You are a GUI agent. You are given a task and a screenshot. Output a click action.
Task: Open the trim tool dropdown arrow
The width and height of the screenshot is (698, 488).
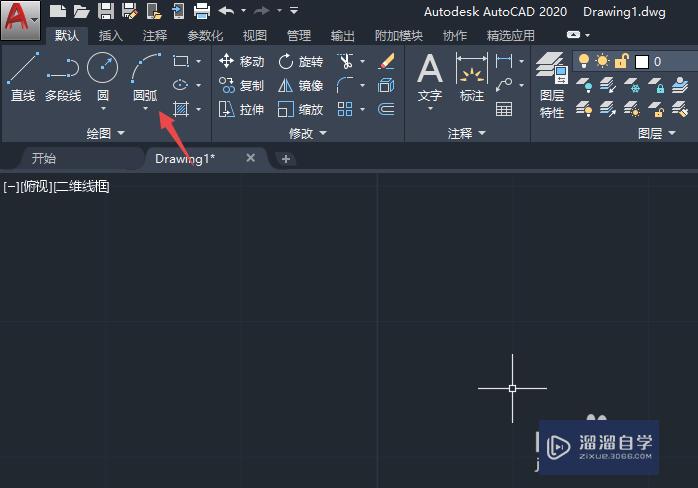362,61
